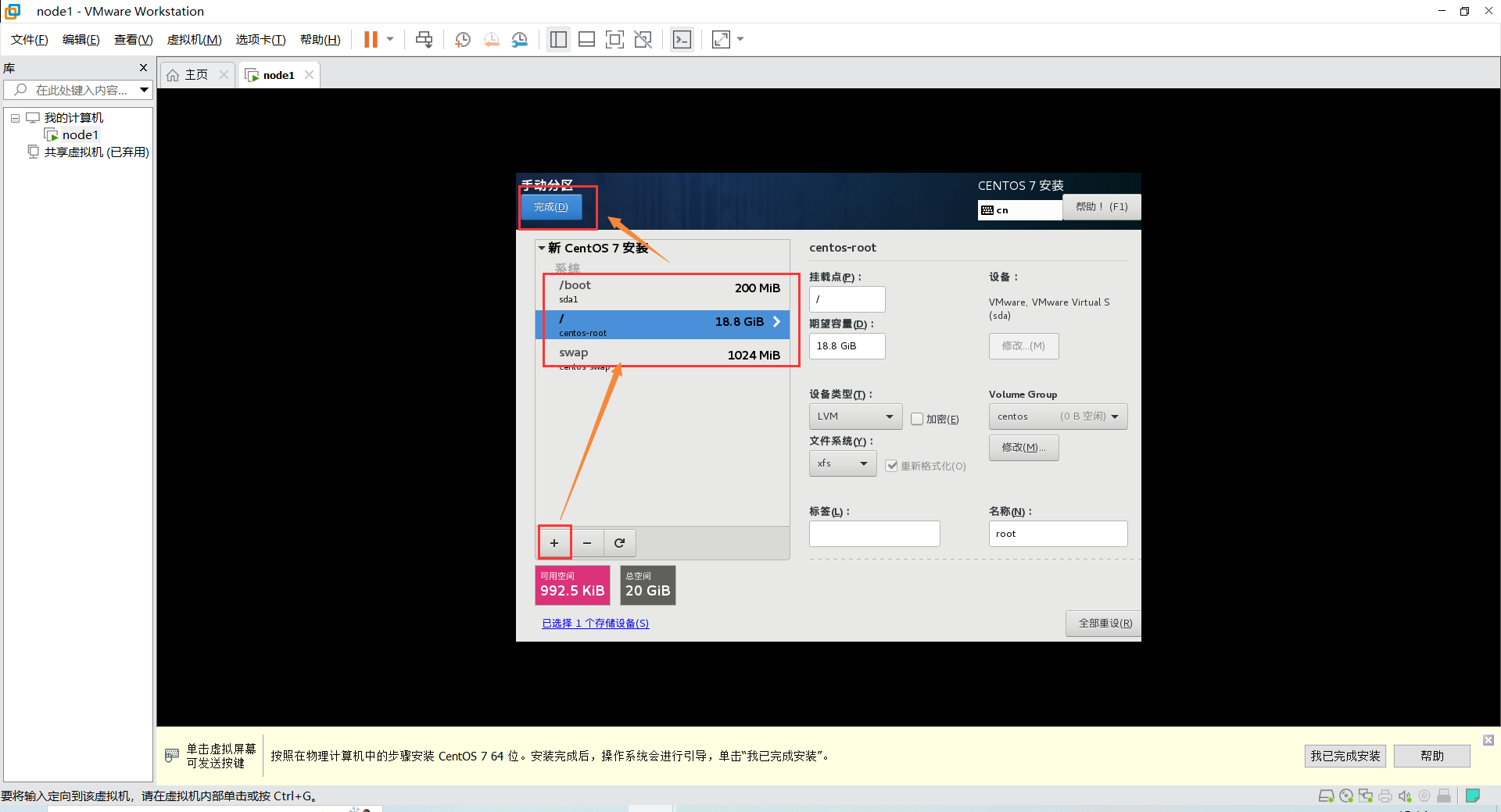This screenshot has width=1501, height=812.
Task: Click the 挂载点 mount point field
Action: click(x=847, y=299)
